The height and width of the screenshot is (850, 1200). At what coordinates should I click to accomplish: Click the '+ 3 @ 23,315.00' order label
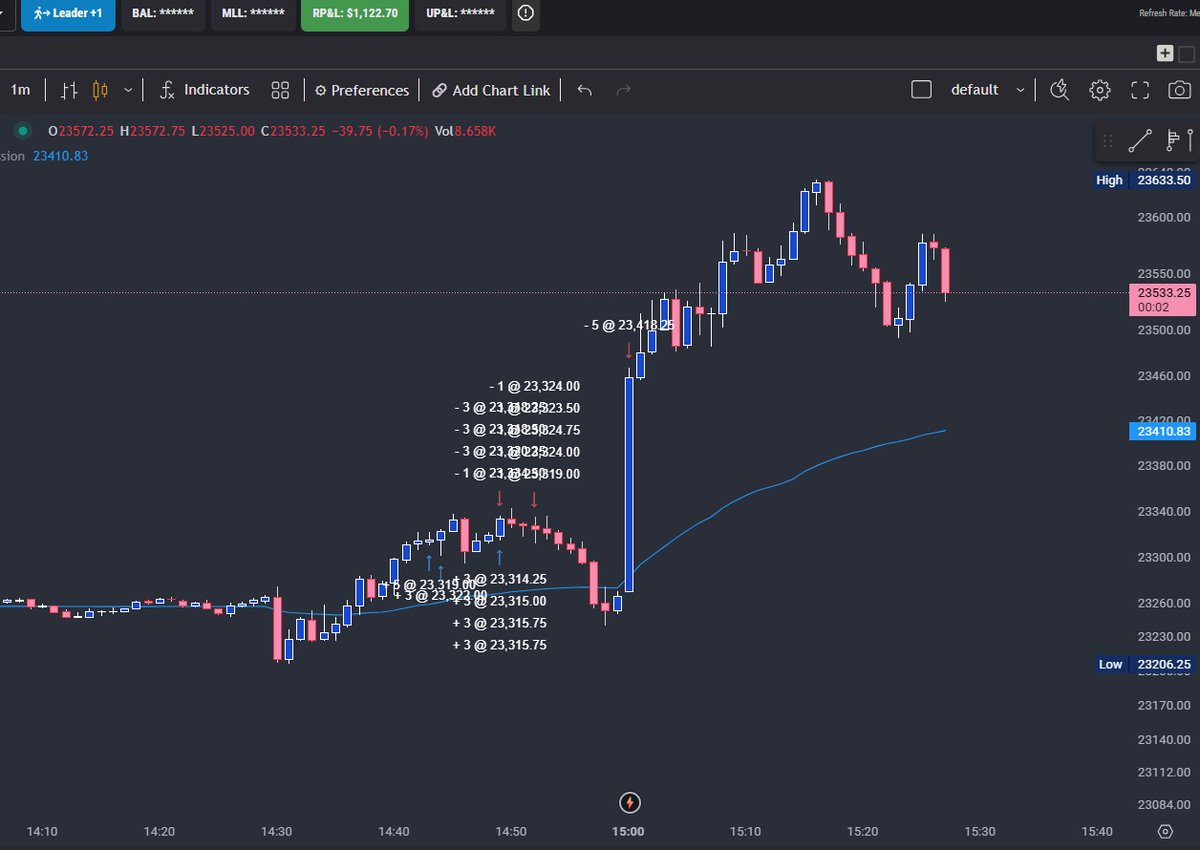[x=500, y=601]
